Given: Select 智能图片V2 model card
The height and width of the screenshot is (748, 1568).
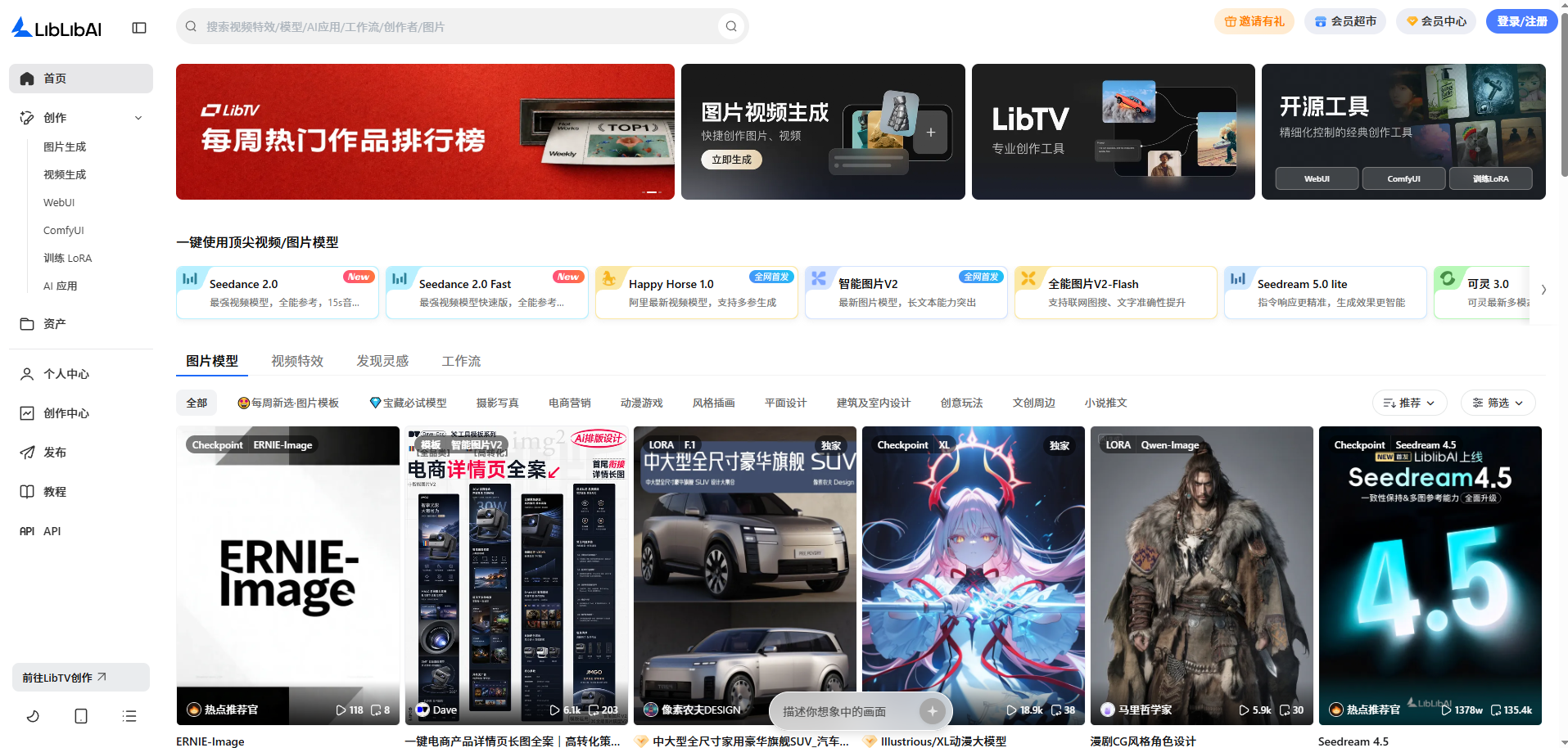Looking at the screenshot, I should [906, 292].
